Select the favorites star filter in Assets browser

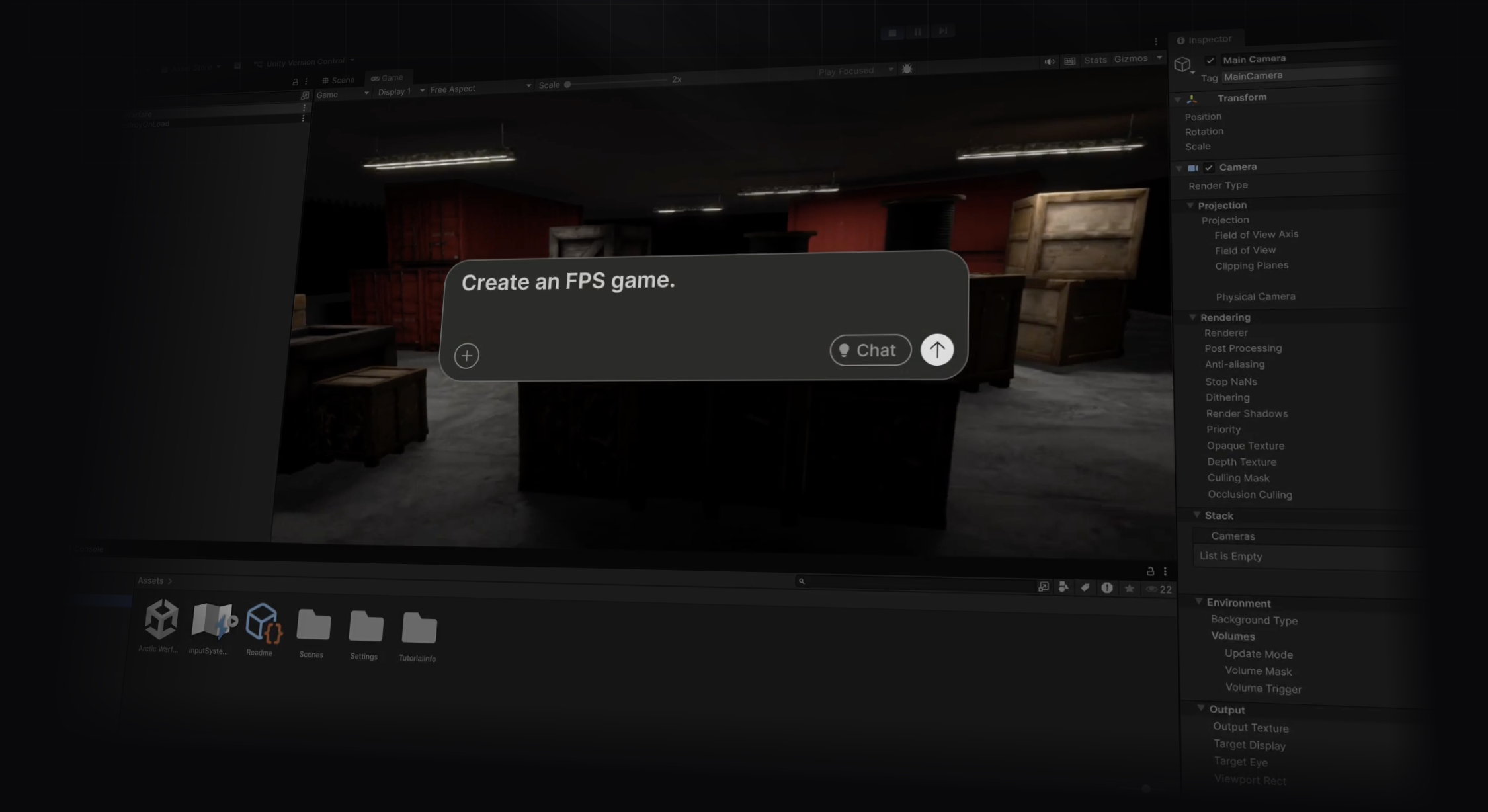click(1130, 589)
